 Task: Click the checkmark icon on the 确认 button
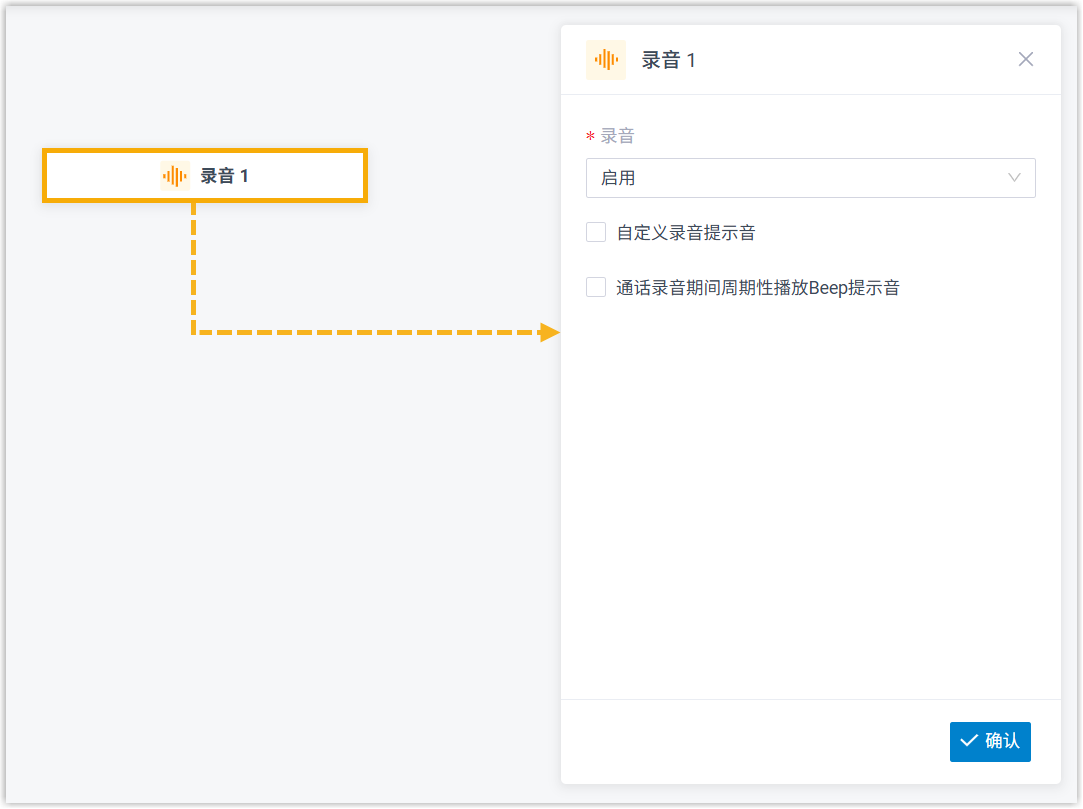(968, 741)
